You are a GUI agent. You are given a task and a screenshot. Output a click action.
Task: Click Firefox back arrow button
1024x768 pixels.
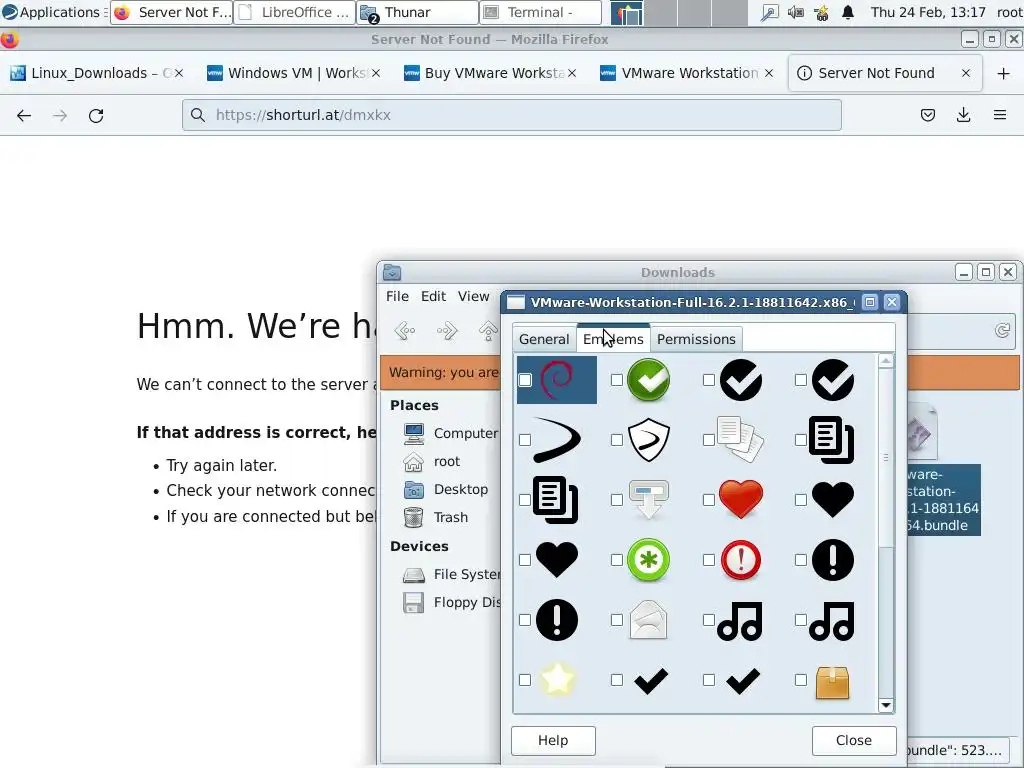click(24, 116)
